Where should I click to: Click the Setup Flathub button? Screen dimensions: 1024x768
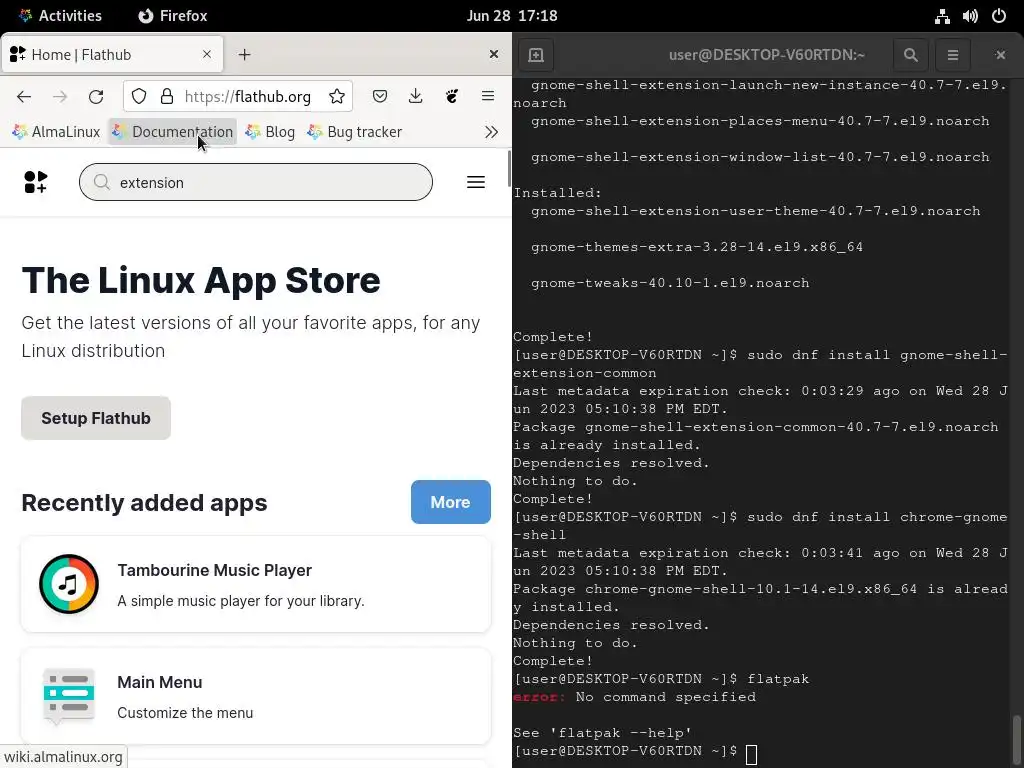96,418
